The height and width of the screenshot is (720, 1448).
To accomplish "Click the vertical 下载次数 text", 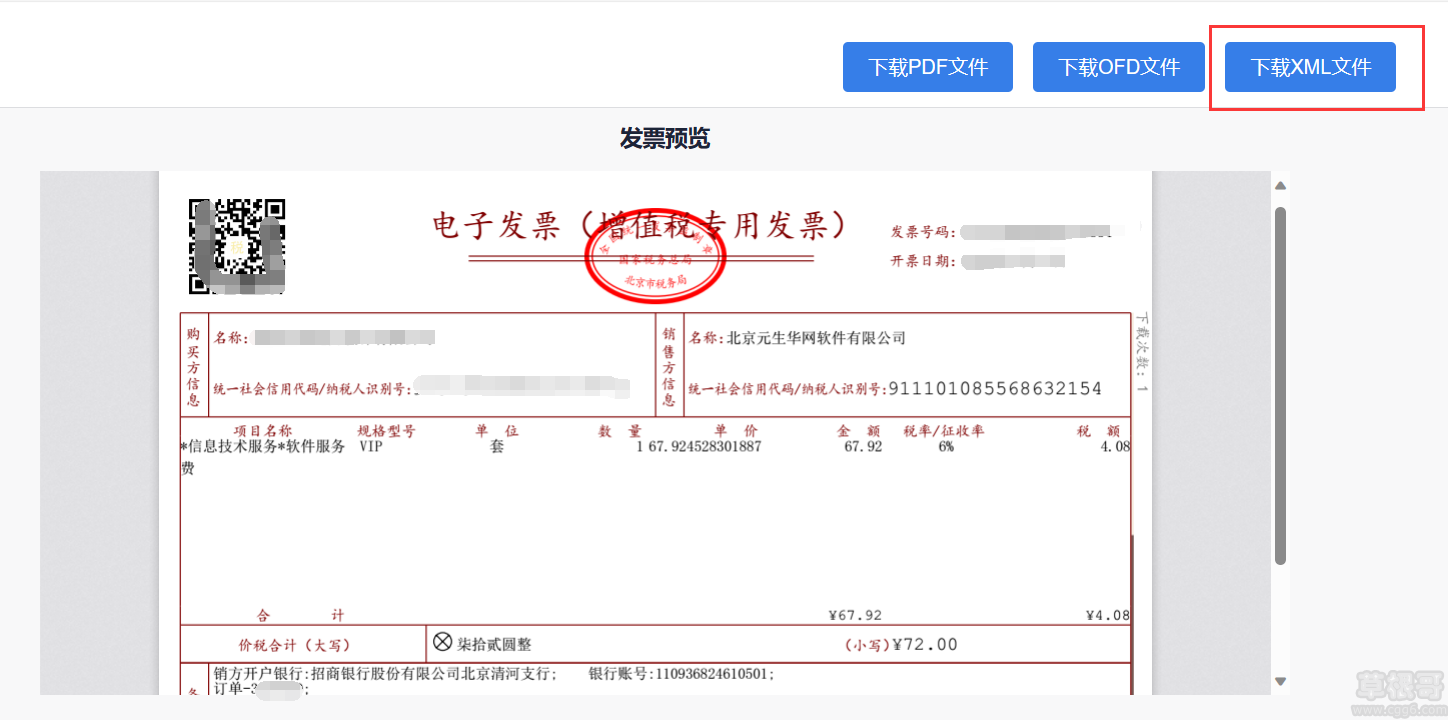I will coord(1142,354).
